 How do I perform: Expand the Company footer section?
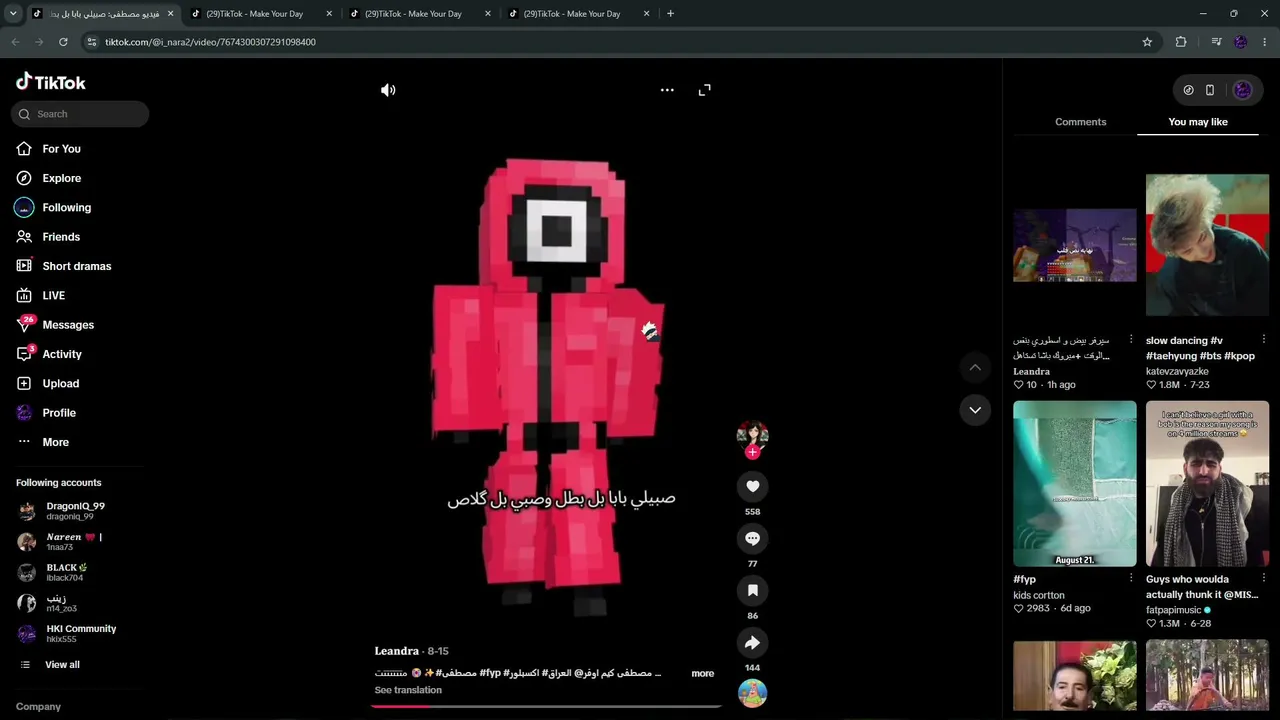[38, 707]
